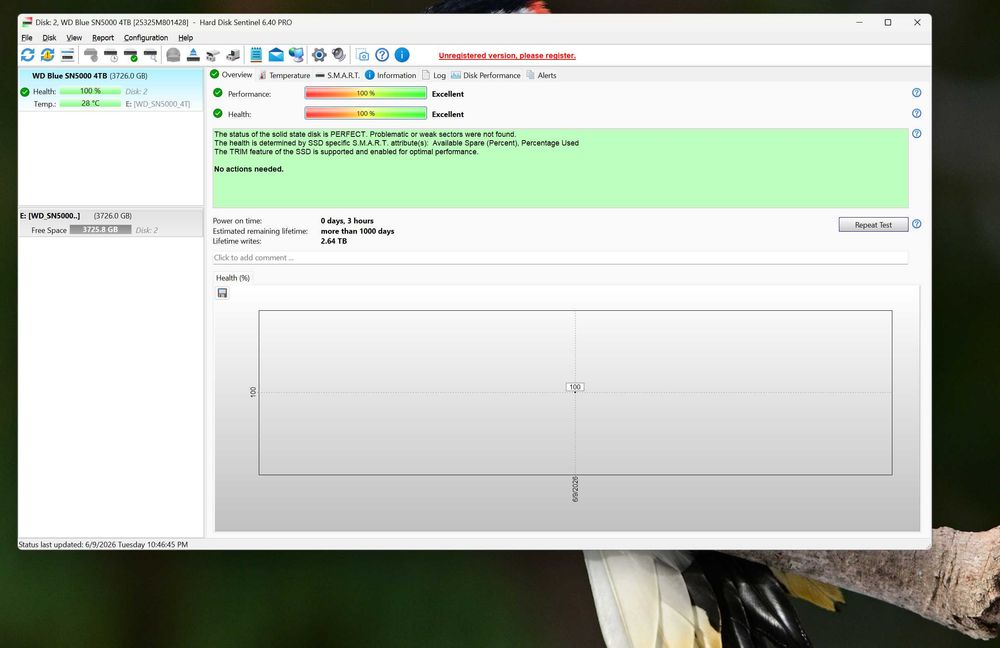This screenshot has height=648, width=1000.
Task: Click the globe with monitor network icon
Action: [296, 55]
